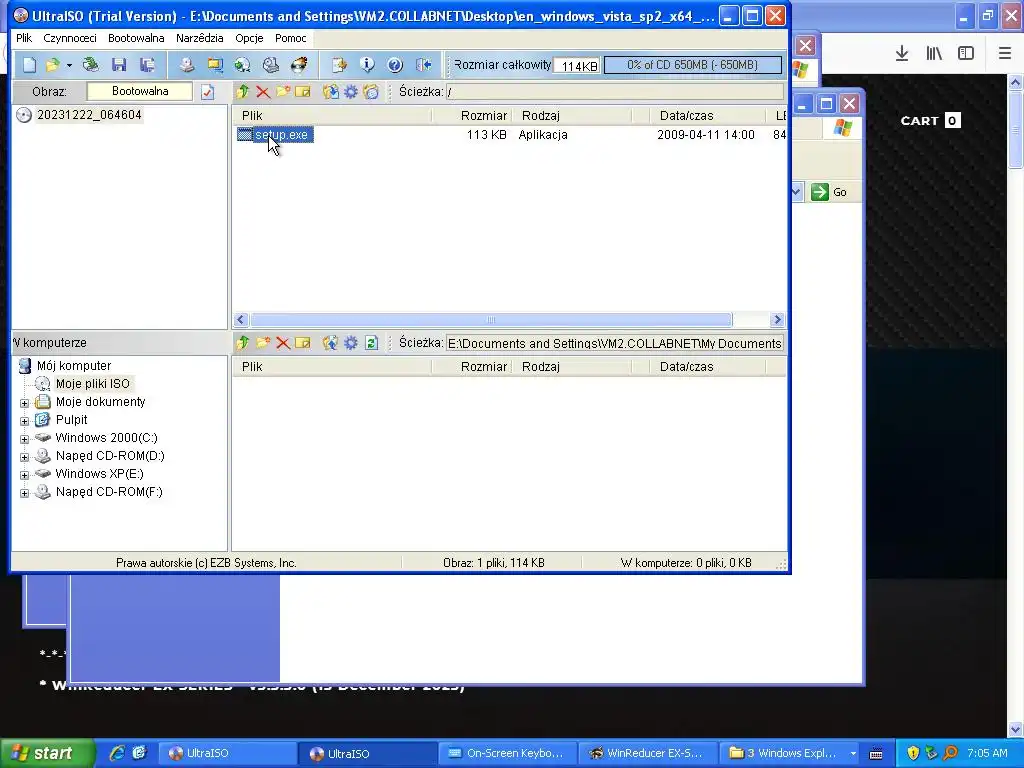
Task: Open the Narzędzia menu
Action: 199,38
